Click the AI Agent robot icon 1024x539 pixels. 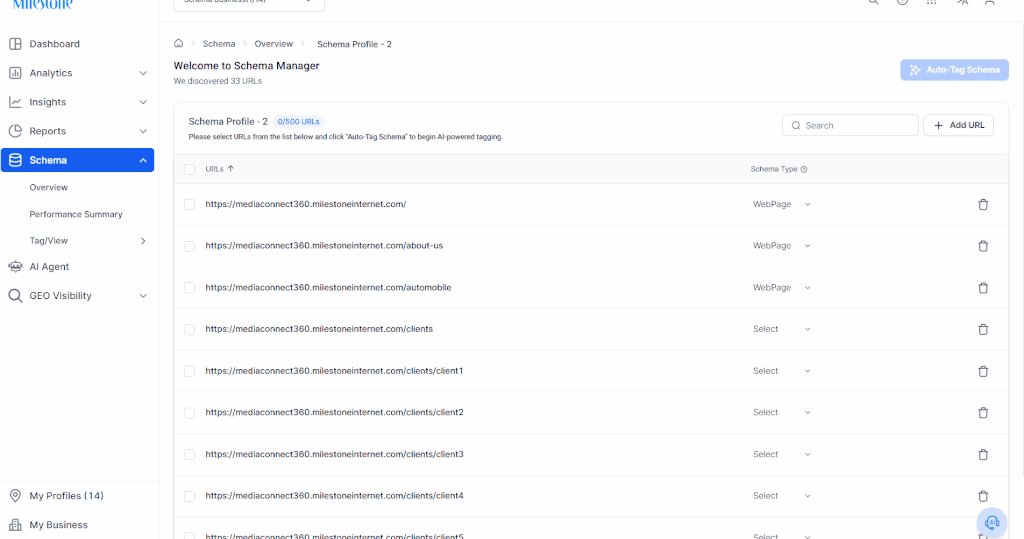(15, 267)
